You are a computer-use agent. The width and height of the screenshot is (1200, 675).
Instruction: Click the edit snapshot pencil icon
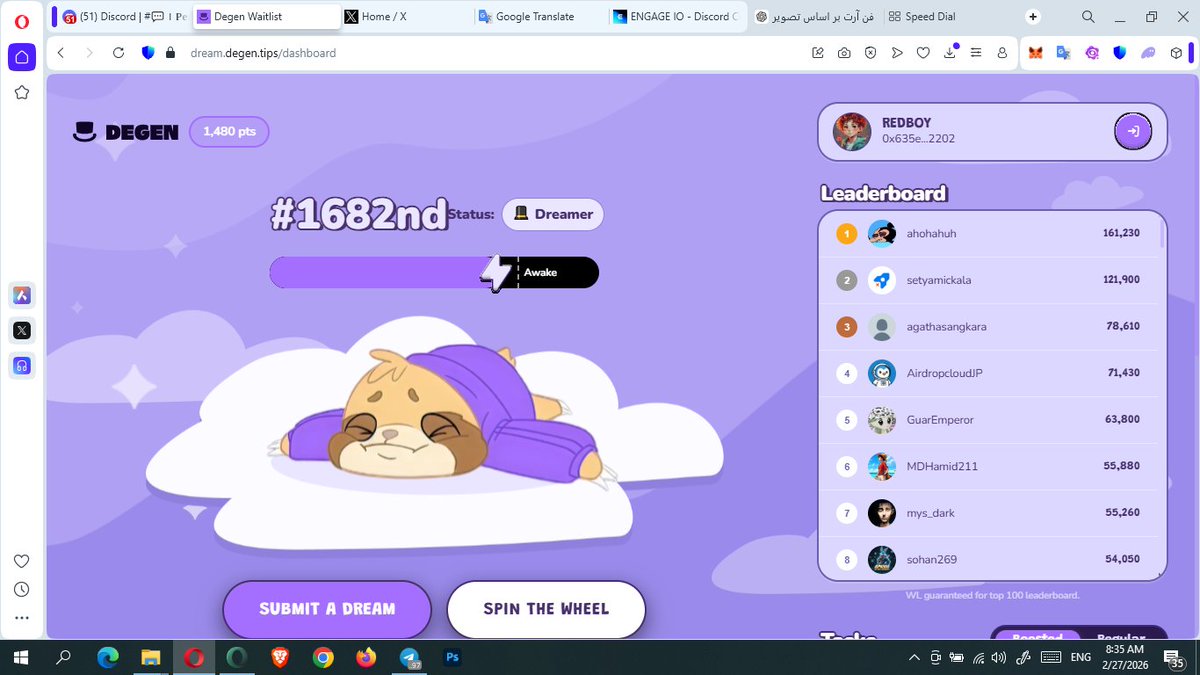818,53
